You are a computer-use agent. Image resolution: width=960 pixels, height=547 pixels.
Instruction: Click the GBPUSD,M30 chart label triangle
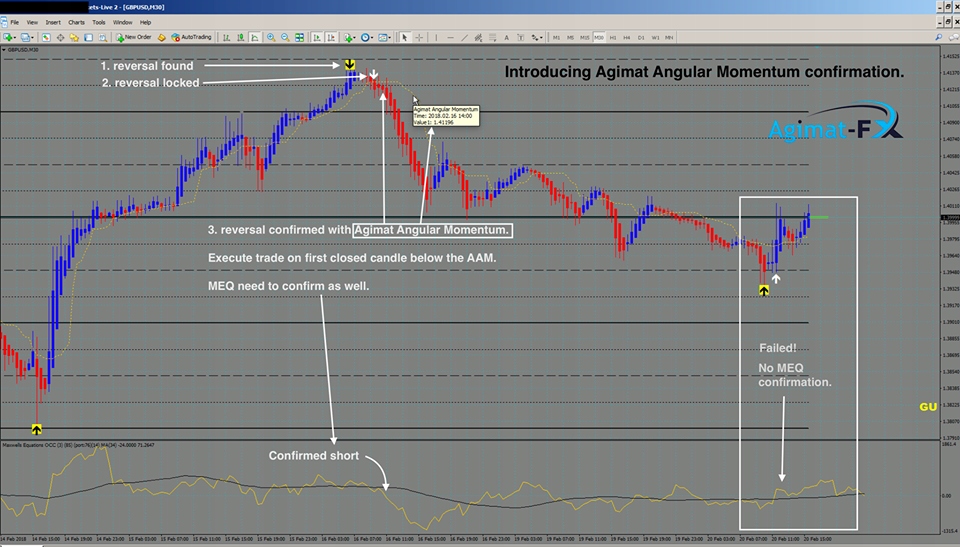(x=4, y=50)
